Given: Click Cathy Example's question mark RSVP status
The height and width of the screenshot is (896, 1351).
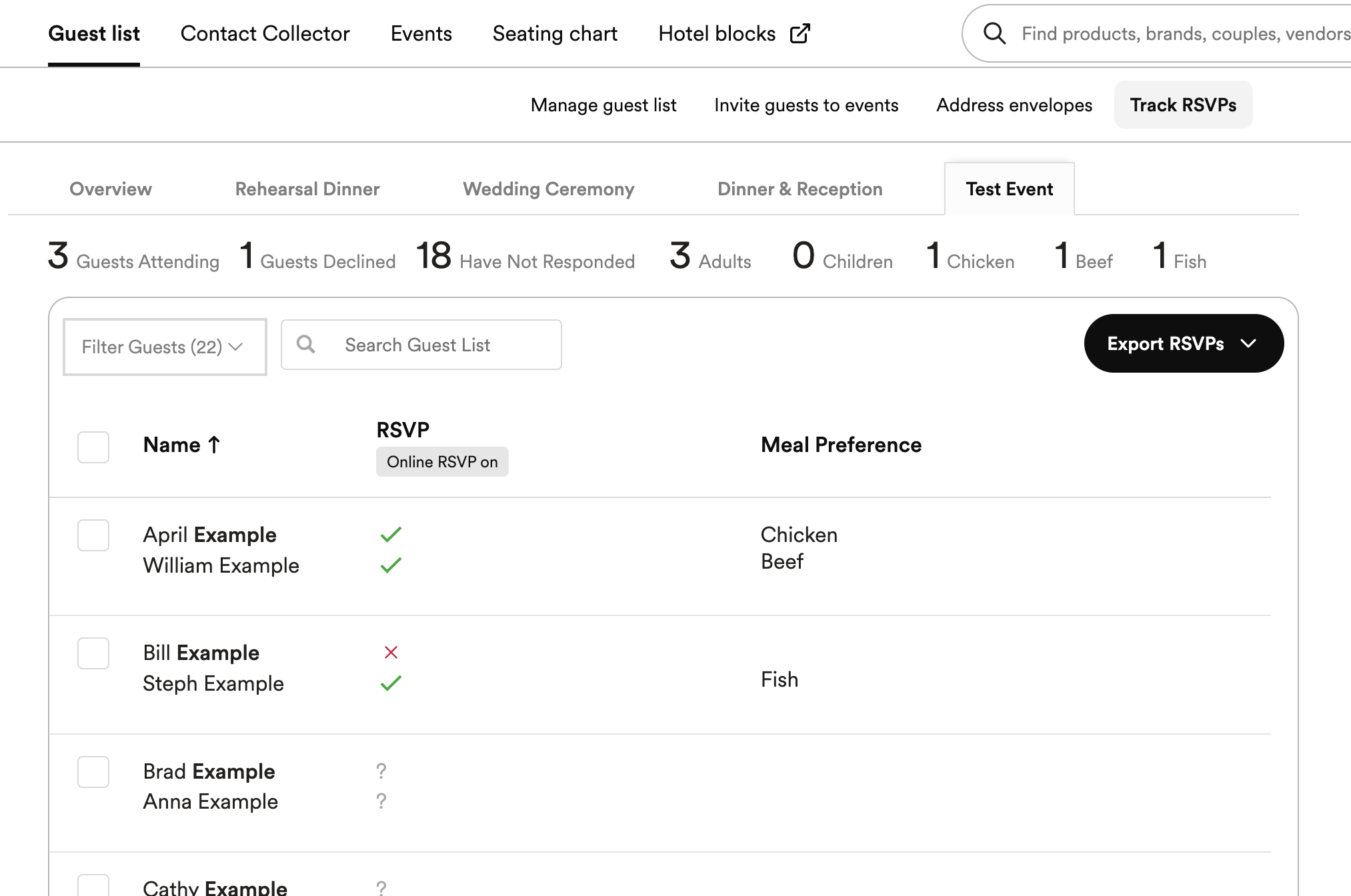Looking at the screenshot, I should pyautogui.click(x=381, y=887).
